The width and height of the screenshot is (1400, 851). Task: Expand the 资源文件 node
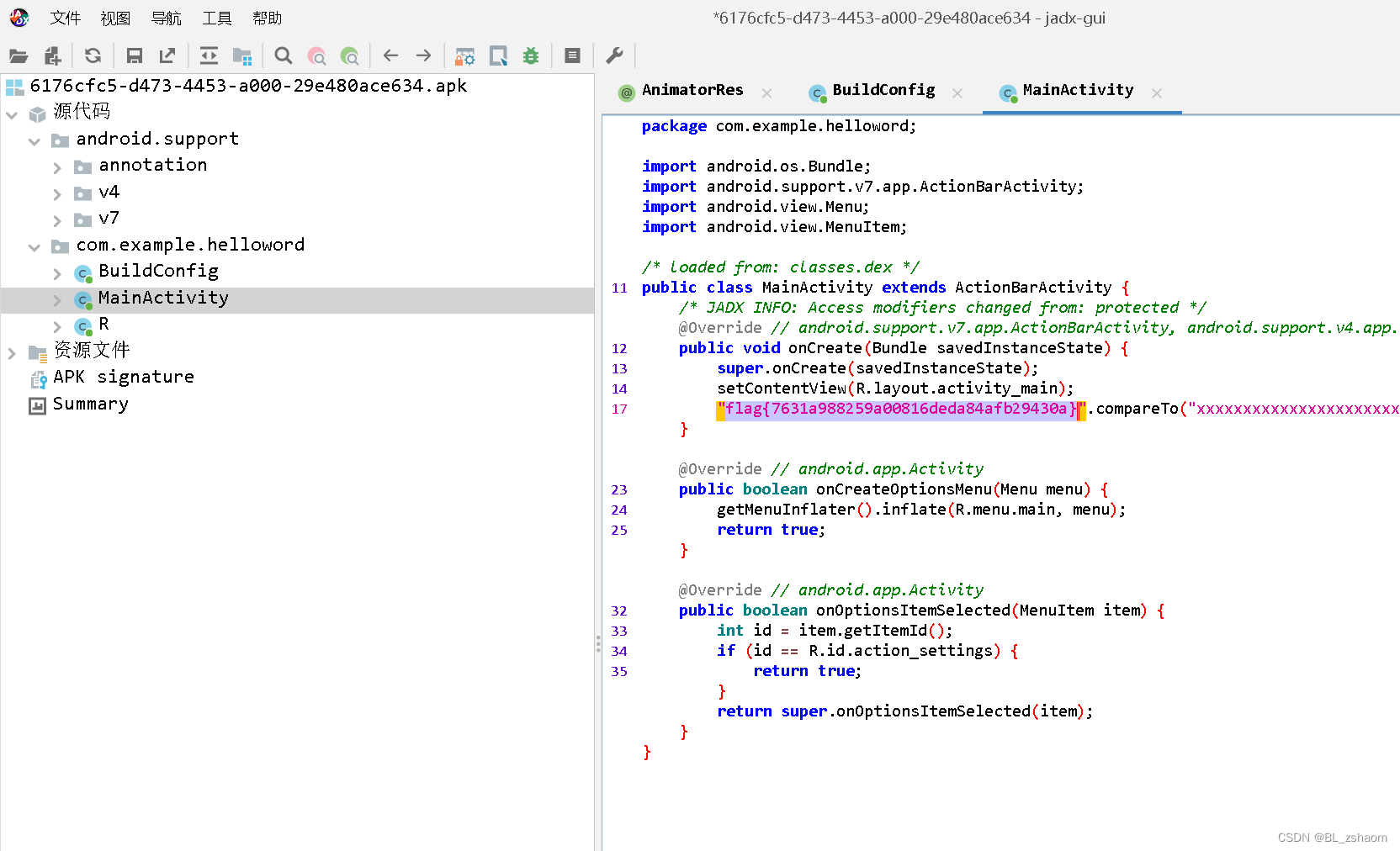pos(12,353)
